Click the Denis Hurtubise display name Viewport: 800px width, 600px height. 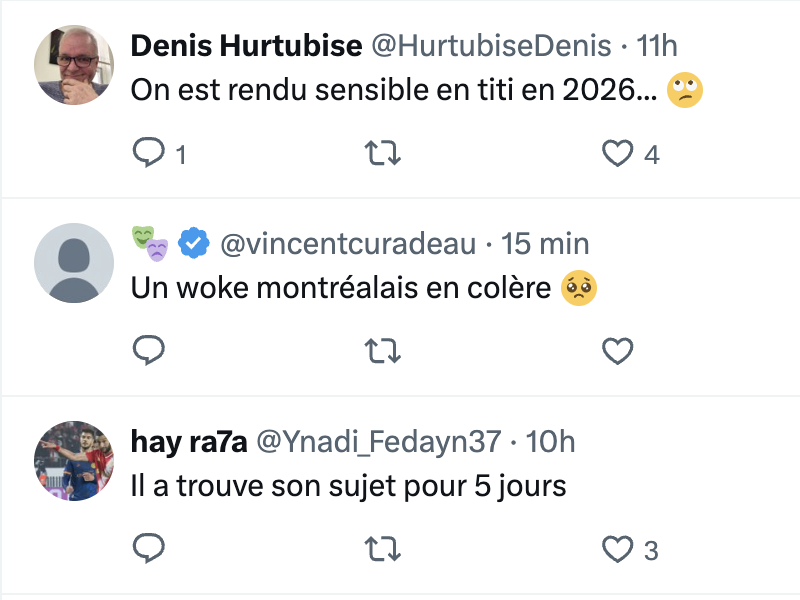click(x=246, y=45)
